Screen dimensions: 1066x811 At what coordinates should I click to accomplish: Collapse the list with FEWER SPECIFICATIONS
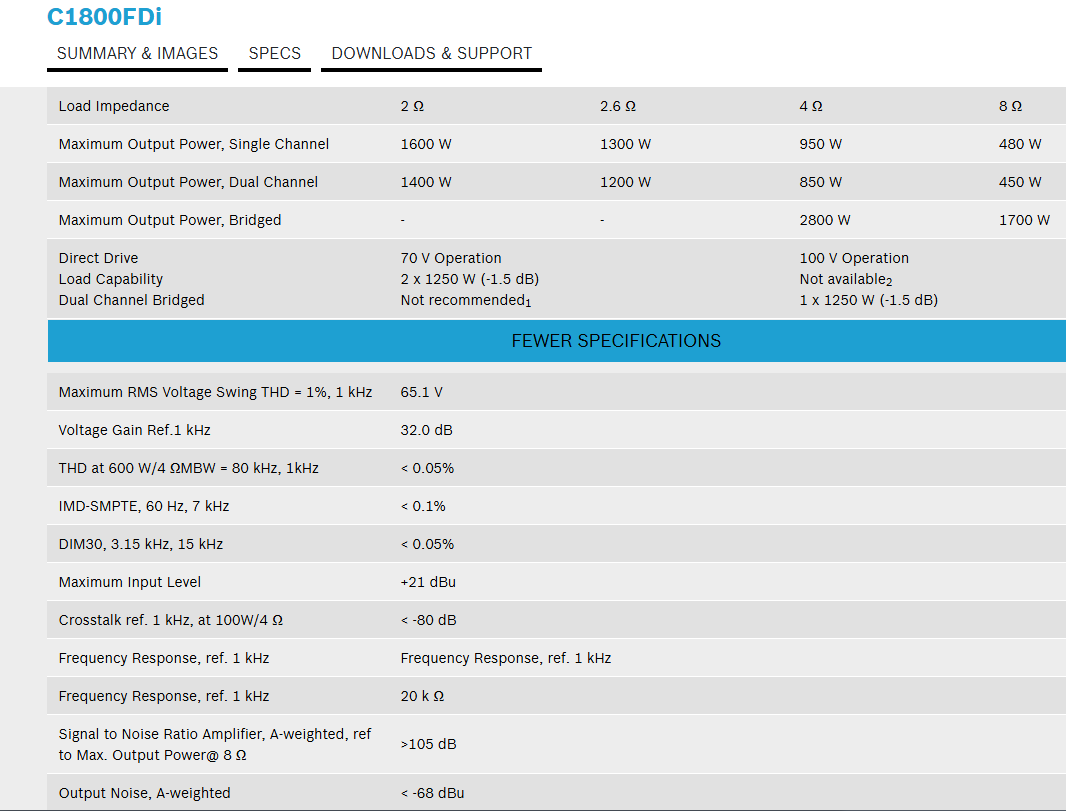click(x=557, y=341)
